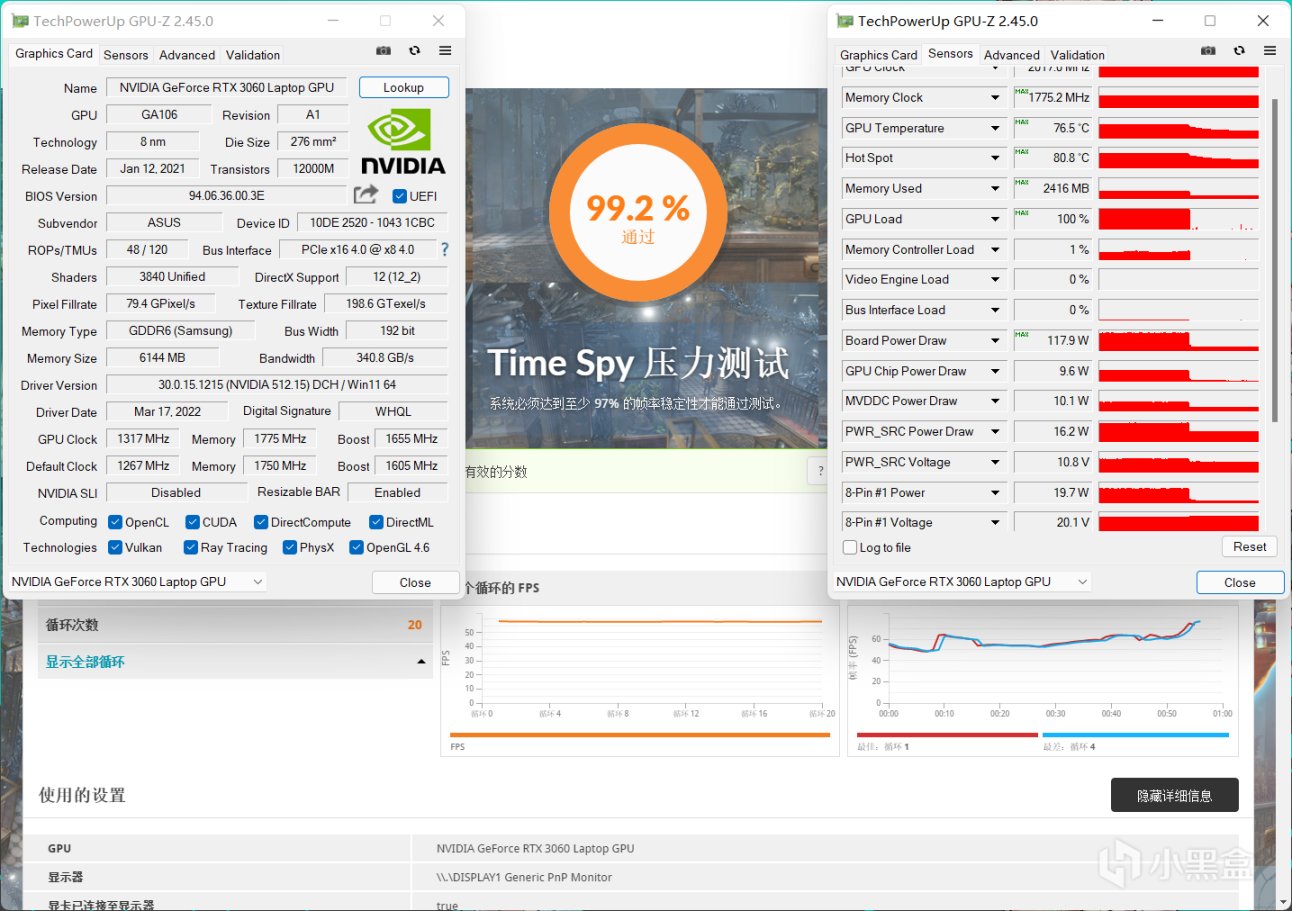Open the GPU Load sensor dropdown
The height and width of the screenshot is (911, 1292).
(995, 219)
